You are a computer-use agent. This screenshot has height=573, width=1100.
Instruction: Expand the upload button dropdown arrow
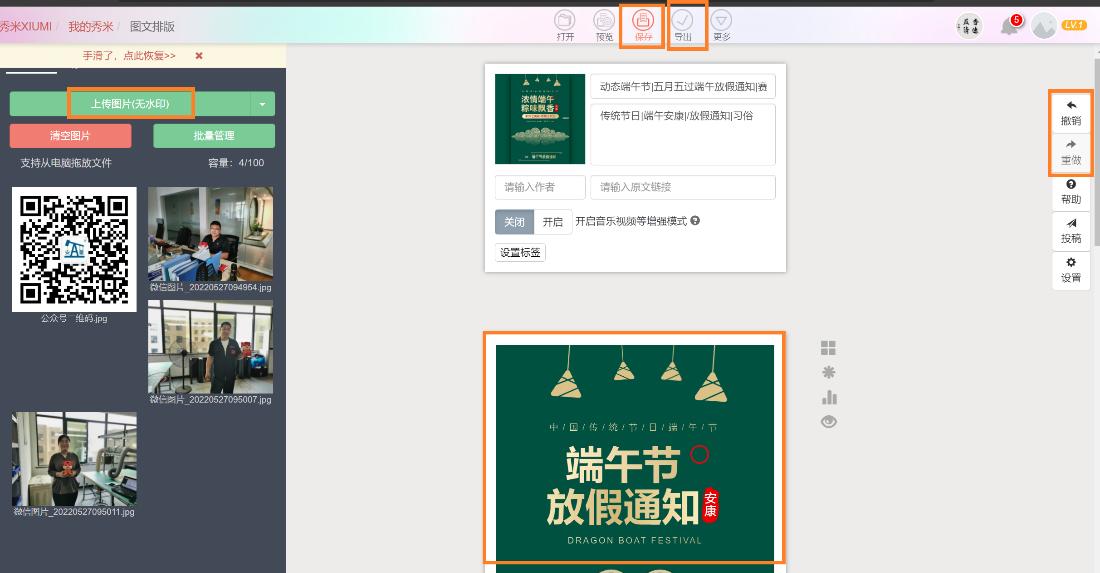[x=262, y=104]
